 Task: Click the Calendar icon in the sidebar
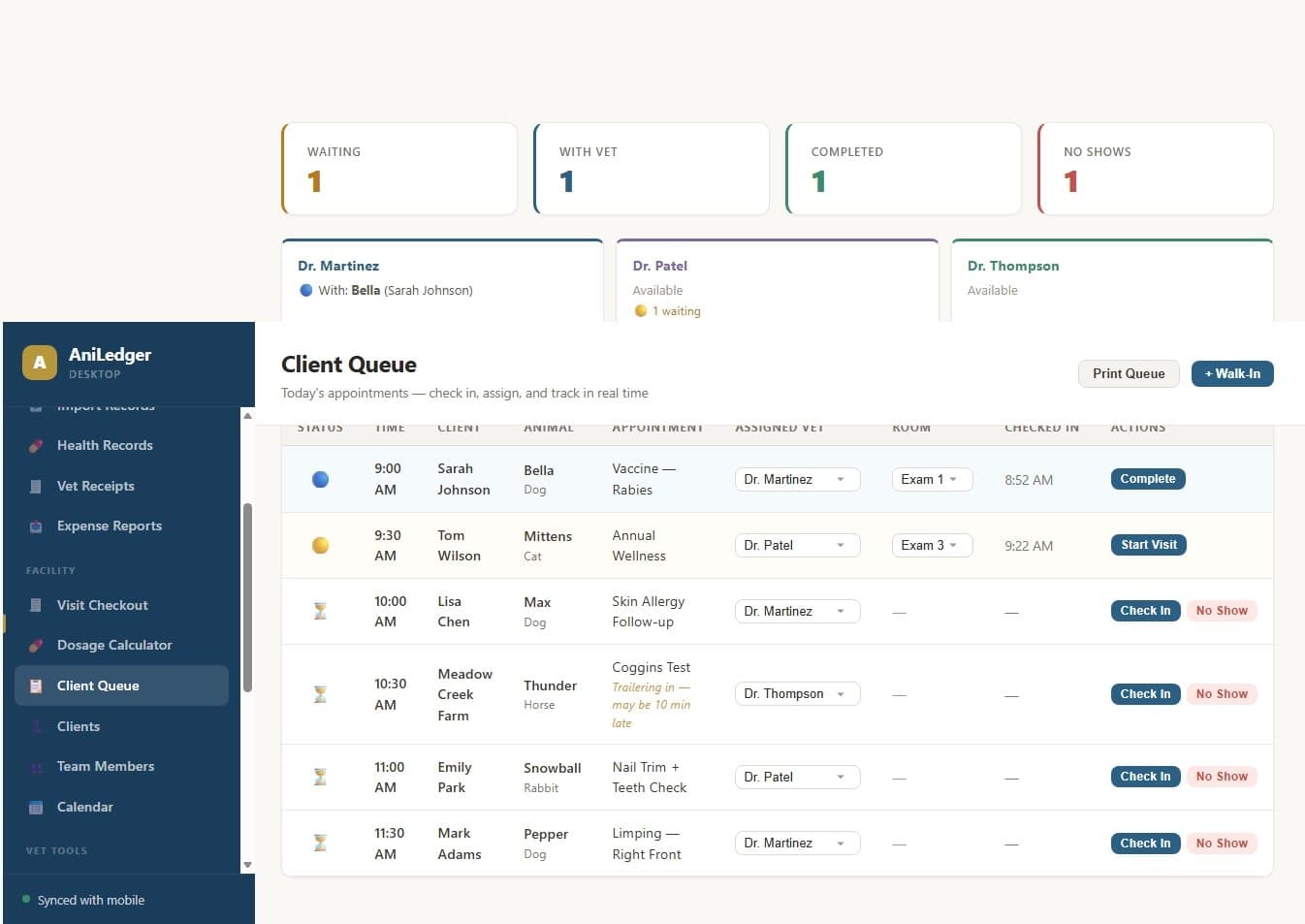36,807
